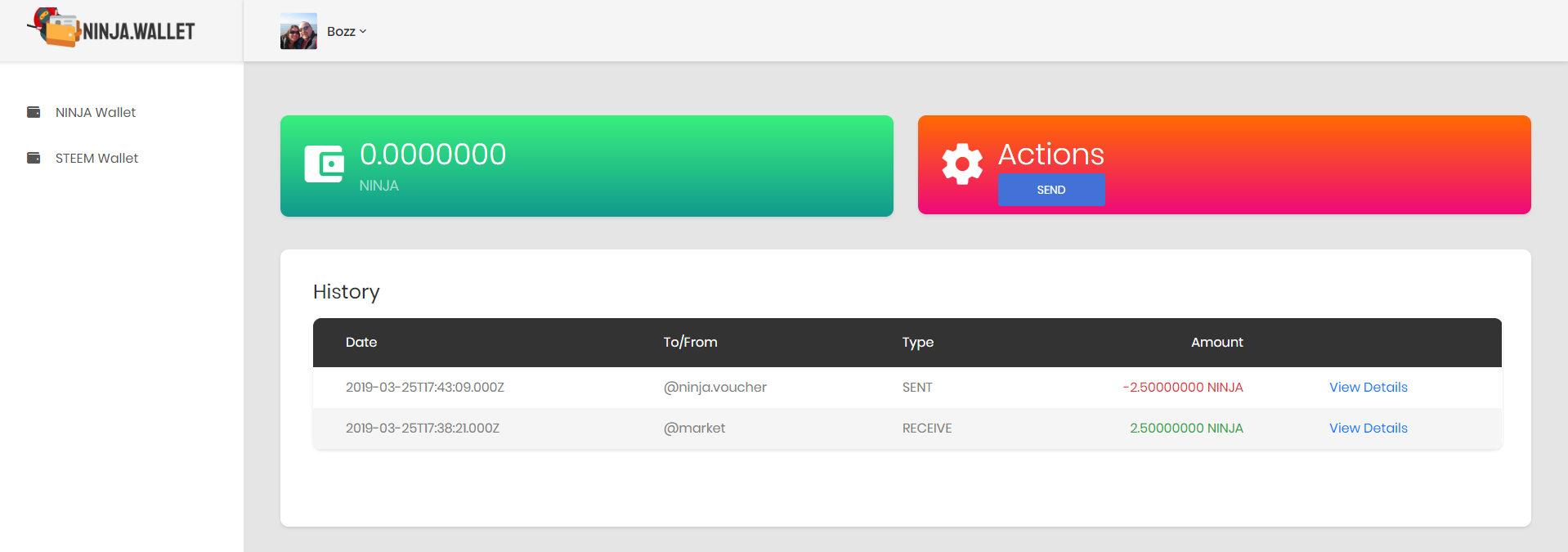
Task: Open the STEEM Wallet menu item
Action: (x=96, y=158)
